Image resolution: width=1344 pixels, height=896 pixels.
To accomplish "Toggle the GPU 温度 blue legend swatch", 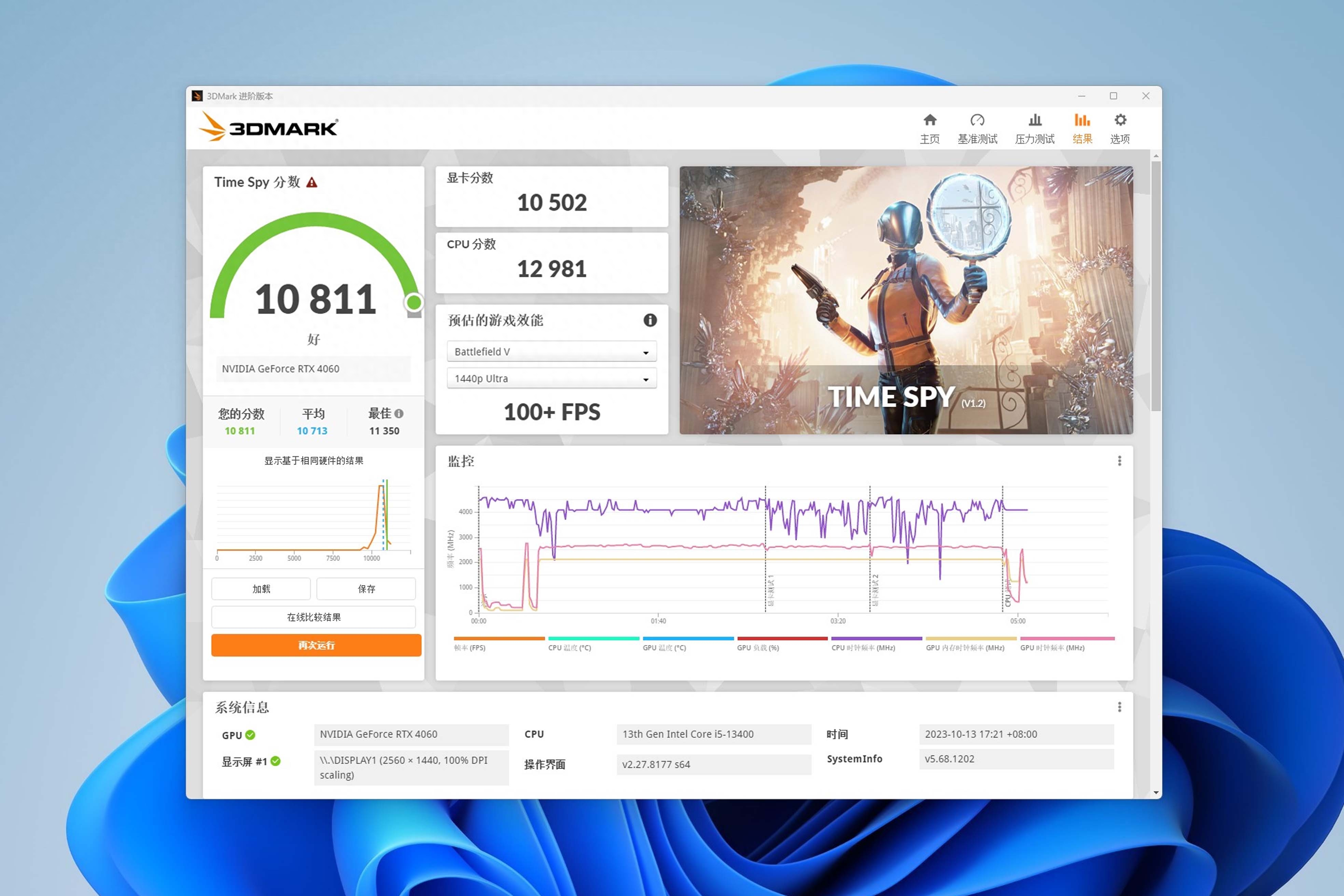I will point(688,643).
